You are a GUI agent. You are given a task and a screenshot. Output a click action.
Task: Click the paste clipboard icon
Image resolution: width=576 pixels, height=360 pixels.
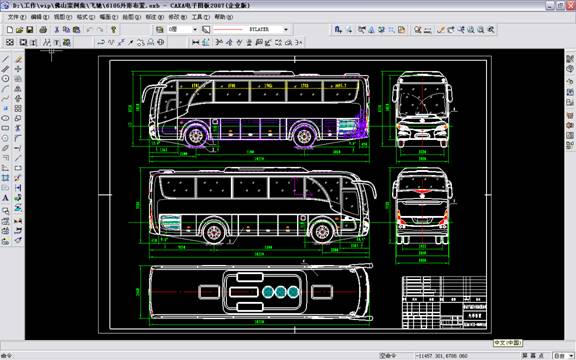76,29
